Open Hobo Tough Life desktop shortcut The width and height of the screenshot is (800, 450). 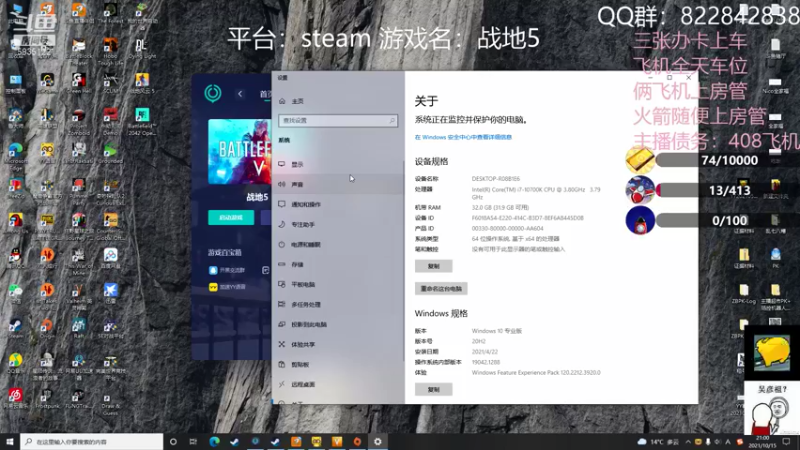[x=110, y=51]
